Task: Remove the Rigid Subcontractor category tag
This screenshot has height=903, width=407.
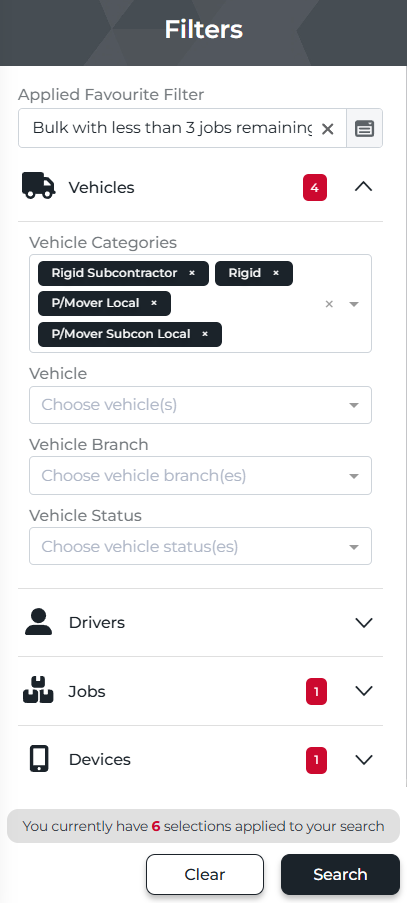Action: click(192, 273)
